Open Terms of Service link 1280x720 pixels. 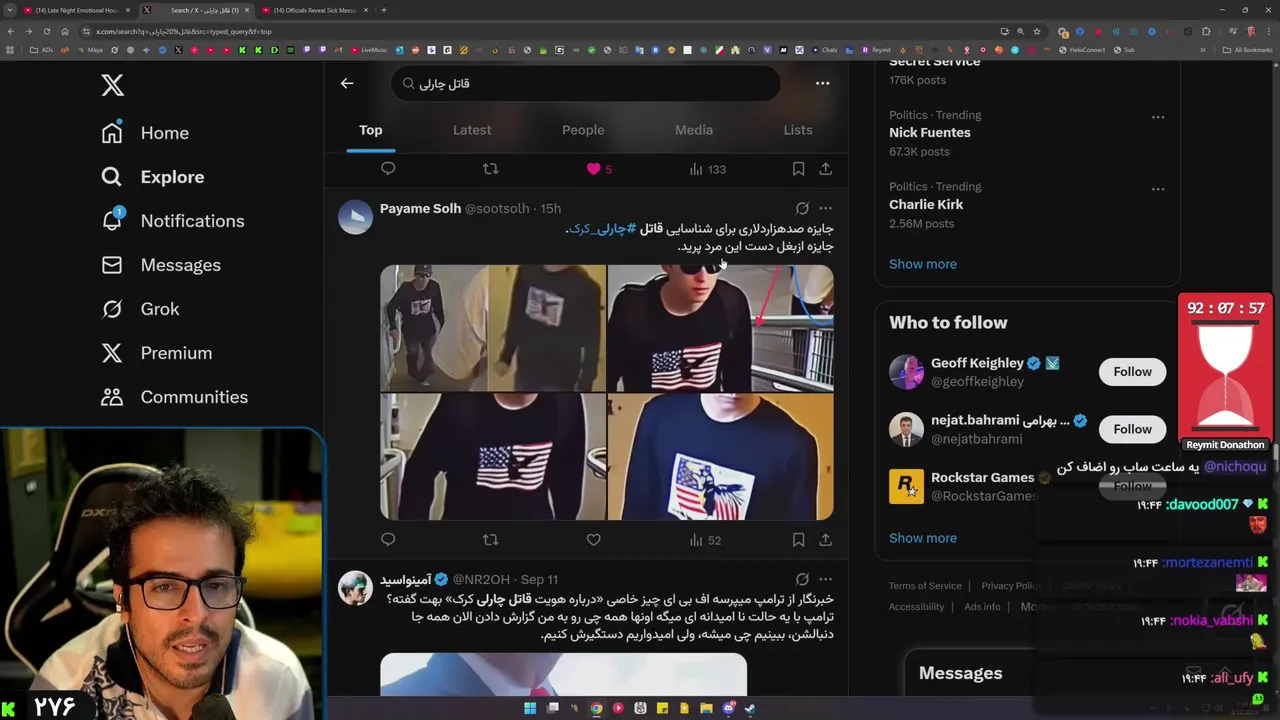pyautogui.click(x=925, y=586)
